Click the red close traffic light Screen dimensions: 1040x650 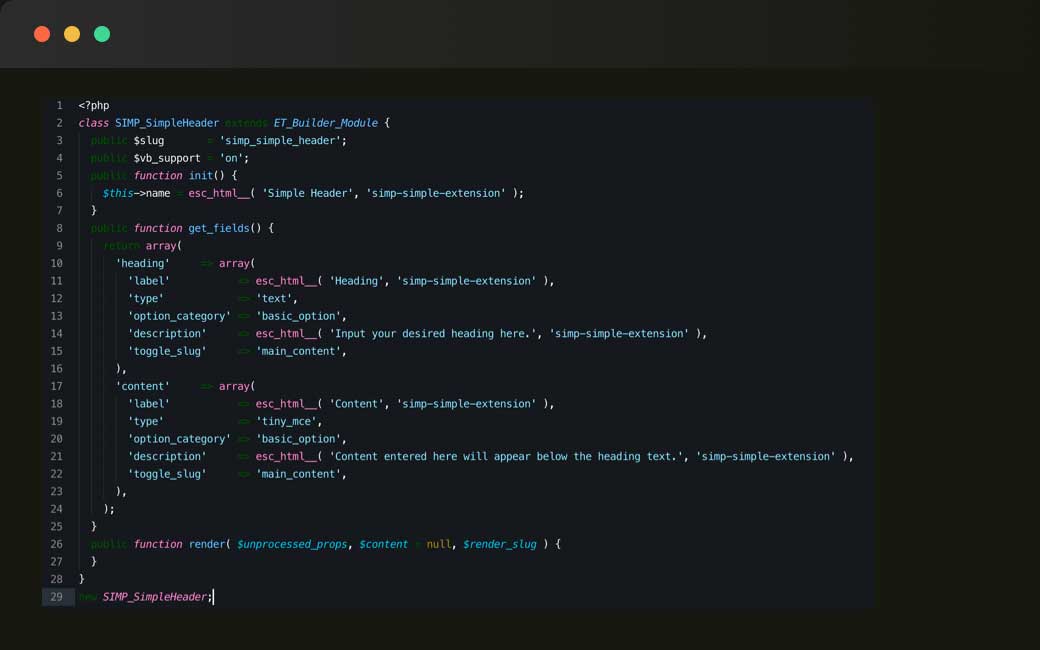tap(42, 33)
